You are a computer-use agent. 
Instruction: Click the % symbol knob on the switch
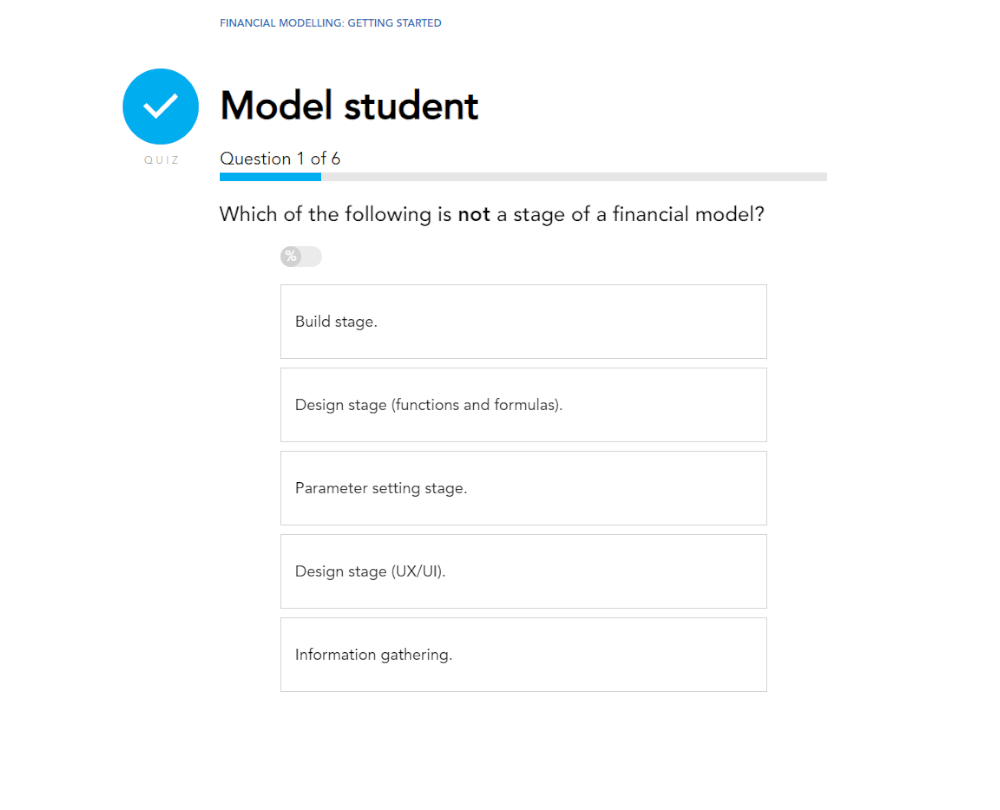(x=291, y=257)
